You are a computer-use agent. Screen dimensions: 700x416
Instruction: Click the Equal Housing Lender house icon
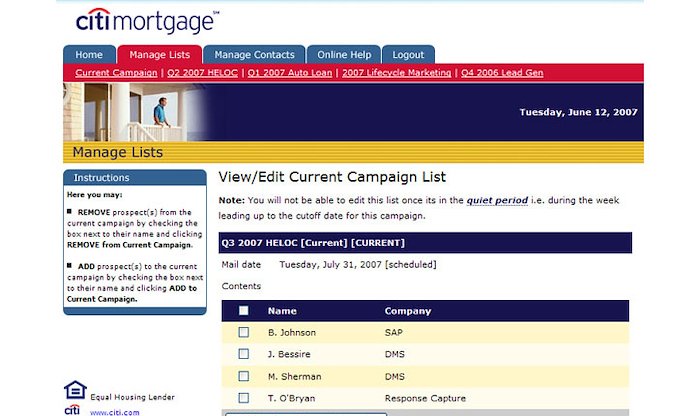pos(75,390)
